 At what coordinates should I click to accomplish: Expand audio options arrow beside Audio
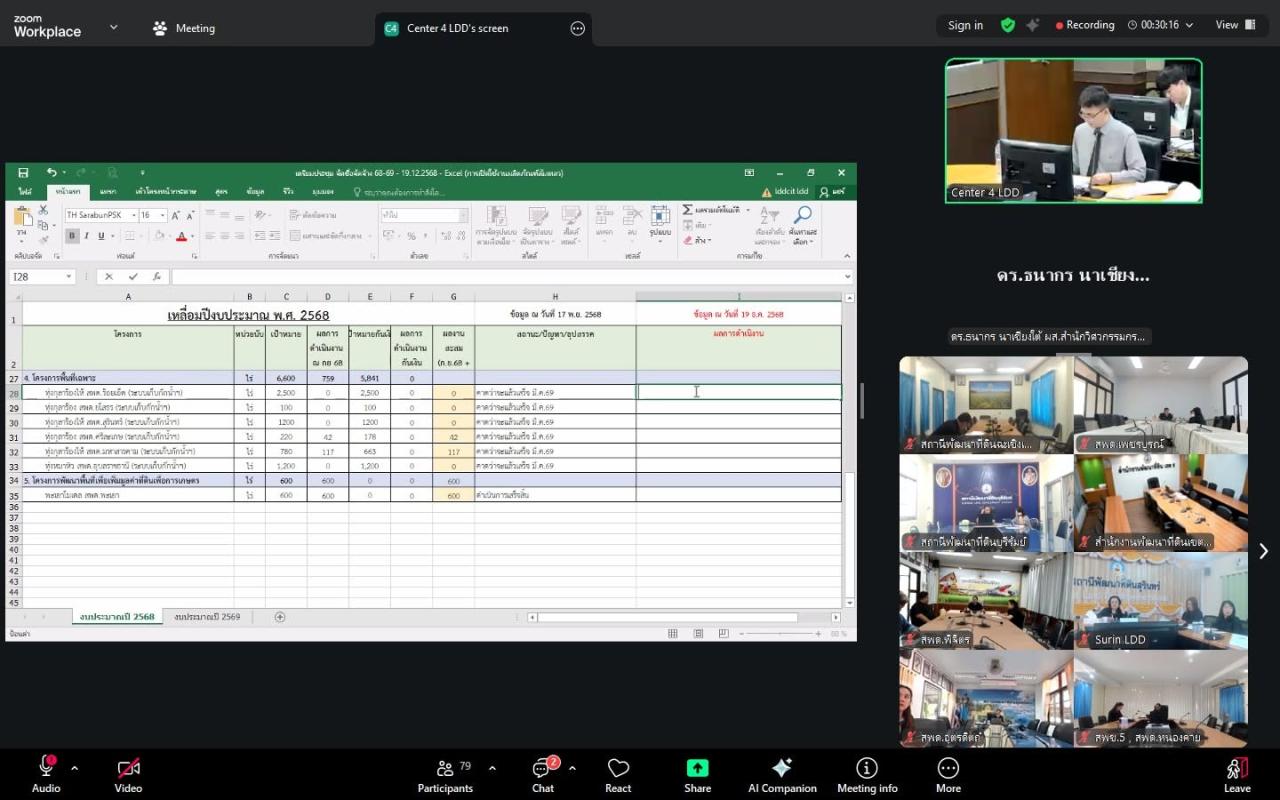click(74, 768)
